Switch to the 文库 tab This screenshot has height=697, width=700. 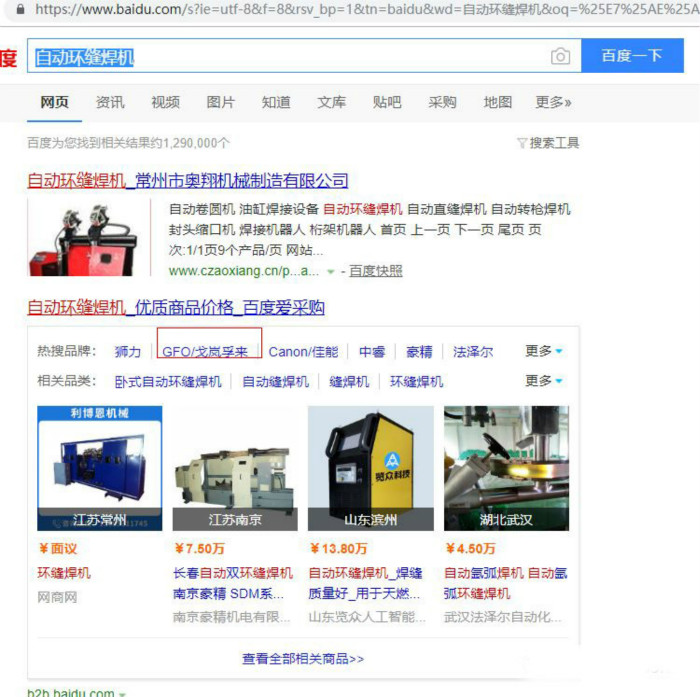[x=331, y=102]
